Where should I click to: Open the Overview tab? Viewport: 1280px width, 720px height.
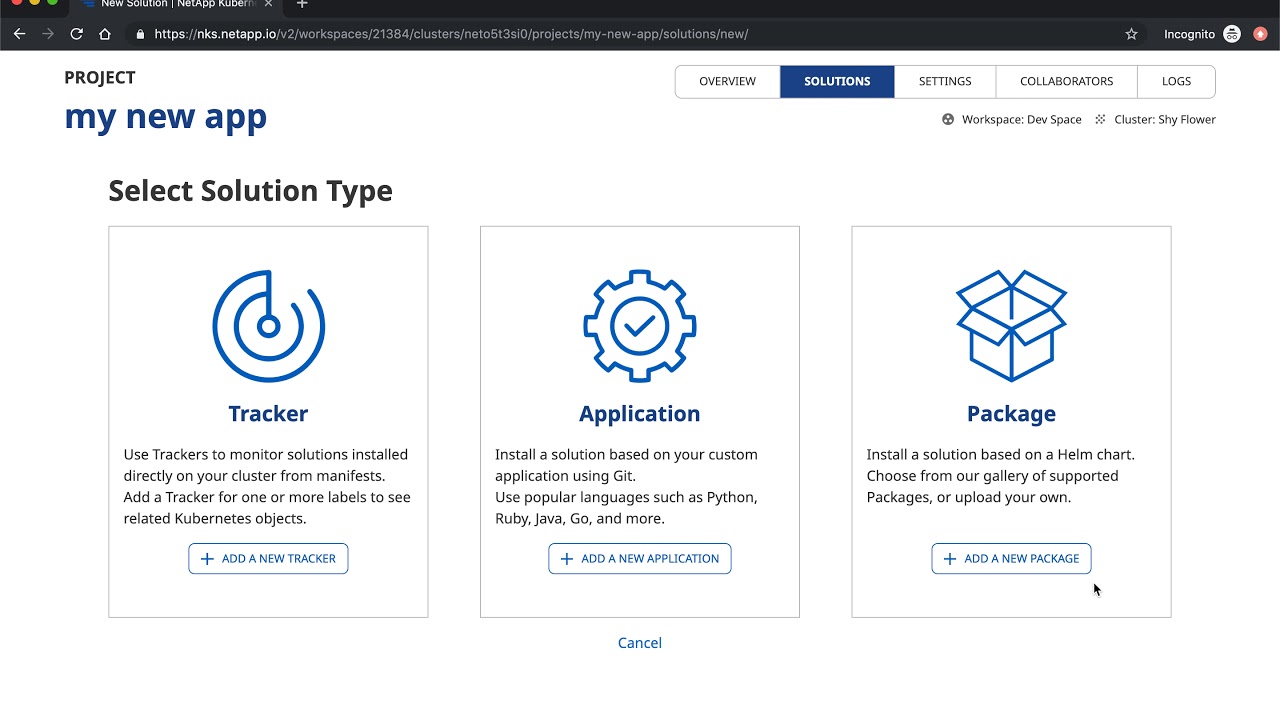point(727,81)
